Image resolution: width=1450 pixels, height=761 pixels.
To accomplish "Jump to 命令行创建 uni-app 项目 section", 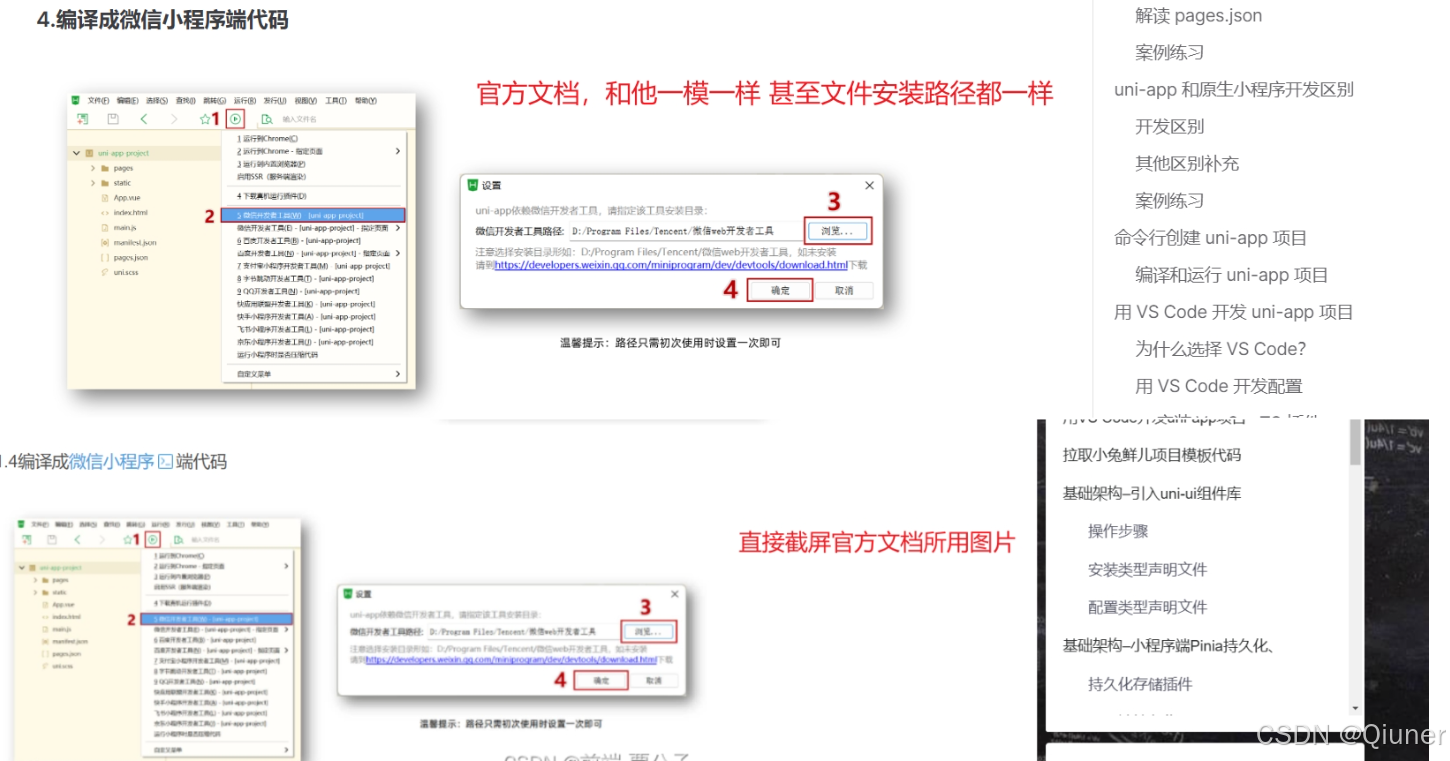I will pyautogui.click(x=1211, y=238).
